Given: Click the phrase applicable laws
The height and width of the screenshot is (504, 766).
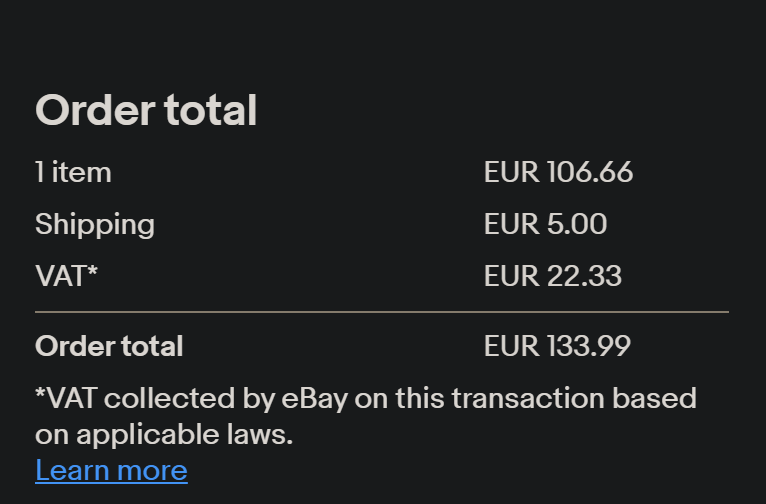Looking at the screenshot, I should [x=185, y=435].
